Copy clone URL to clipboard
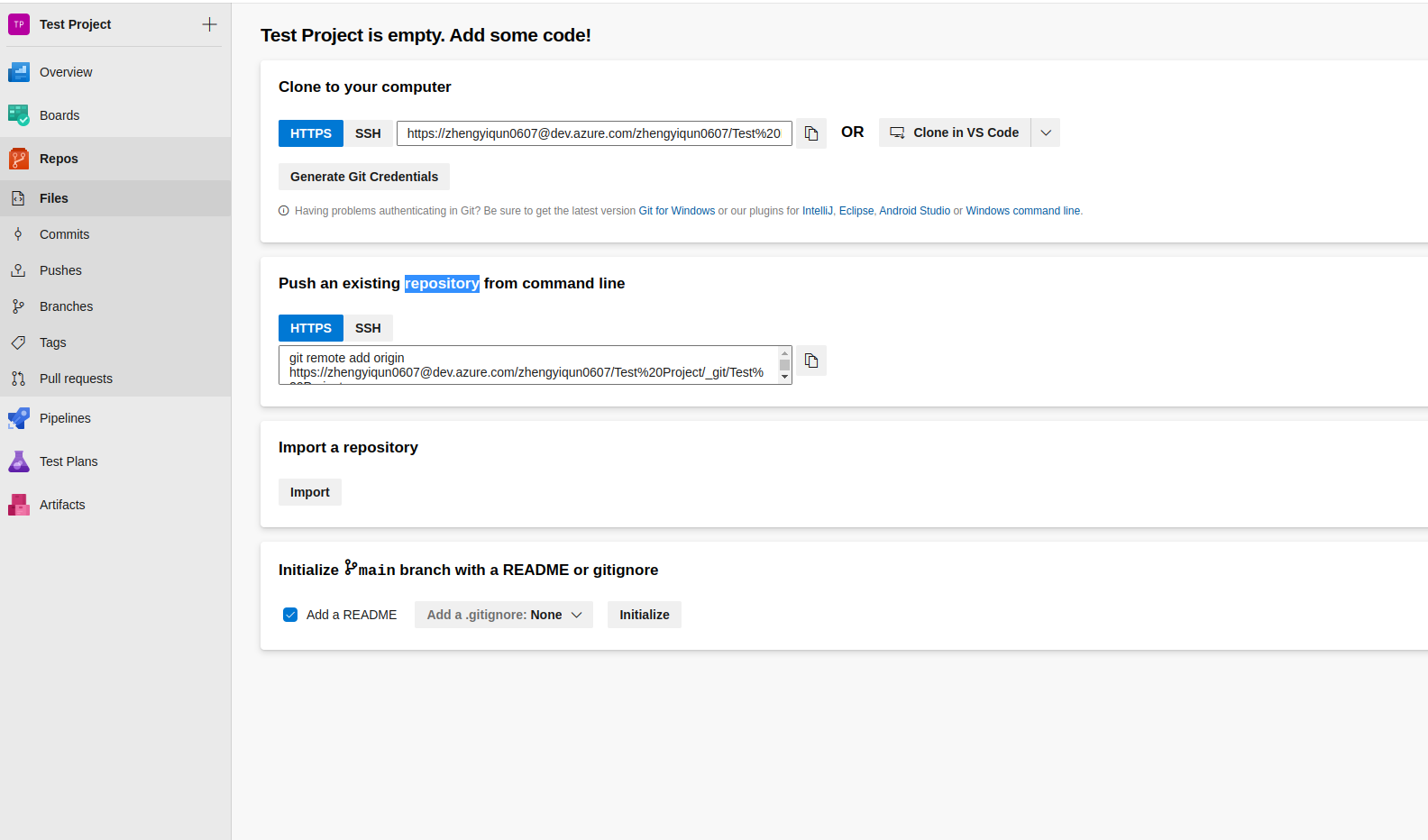The image size is (1428, 840). pos(811,133)
